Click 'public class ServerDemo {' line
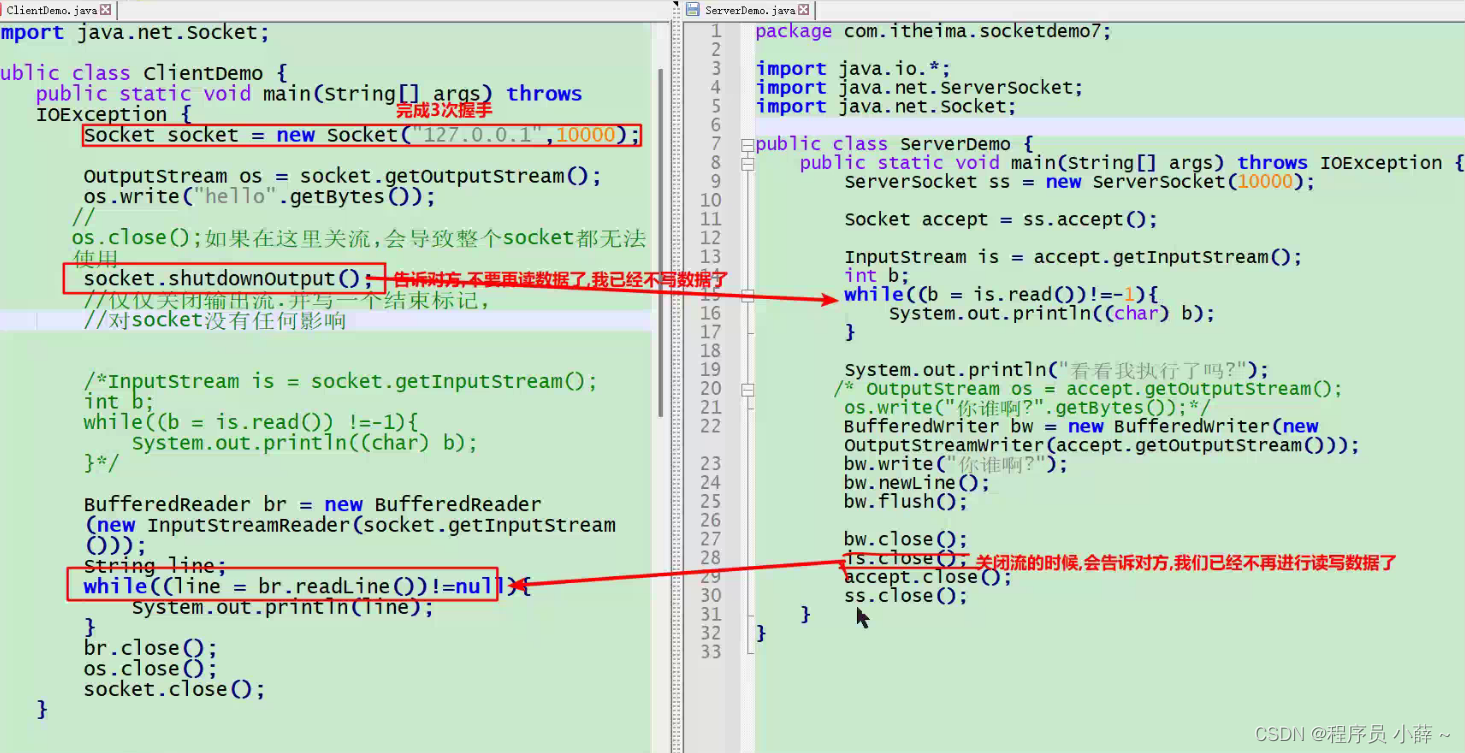The height and width of the screenshot is (753, 1465). [894, 144]
